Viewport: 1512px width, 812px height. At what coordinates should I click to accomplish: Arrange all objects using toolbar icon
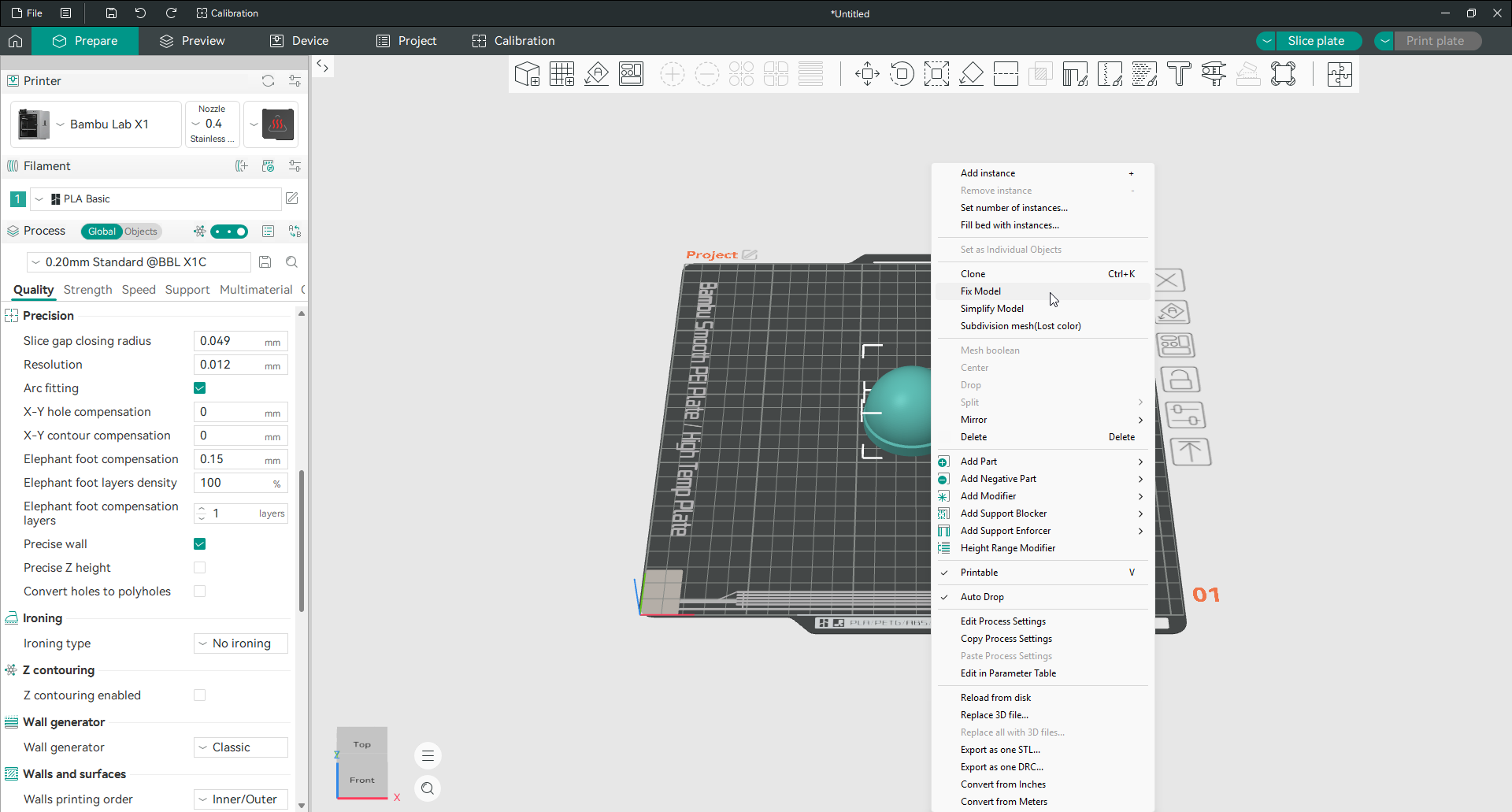click(x=631, y=74)
